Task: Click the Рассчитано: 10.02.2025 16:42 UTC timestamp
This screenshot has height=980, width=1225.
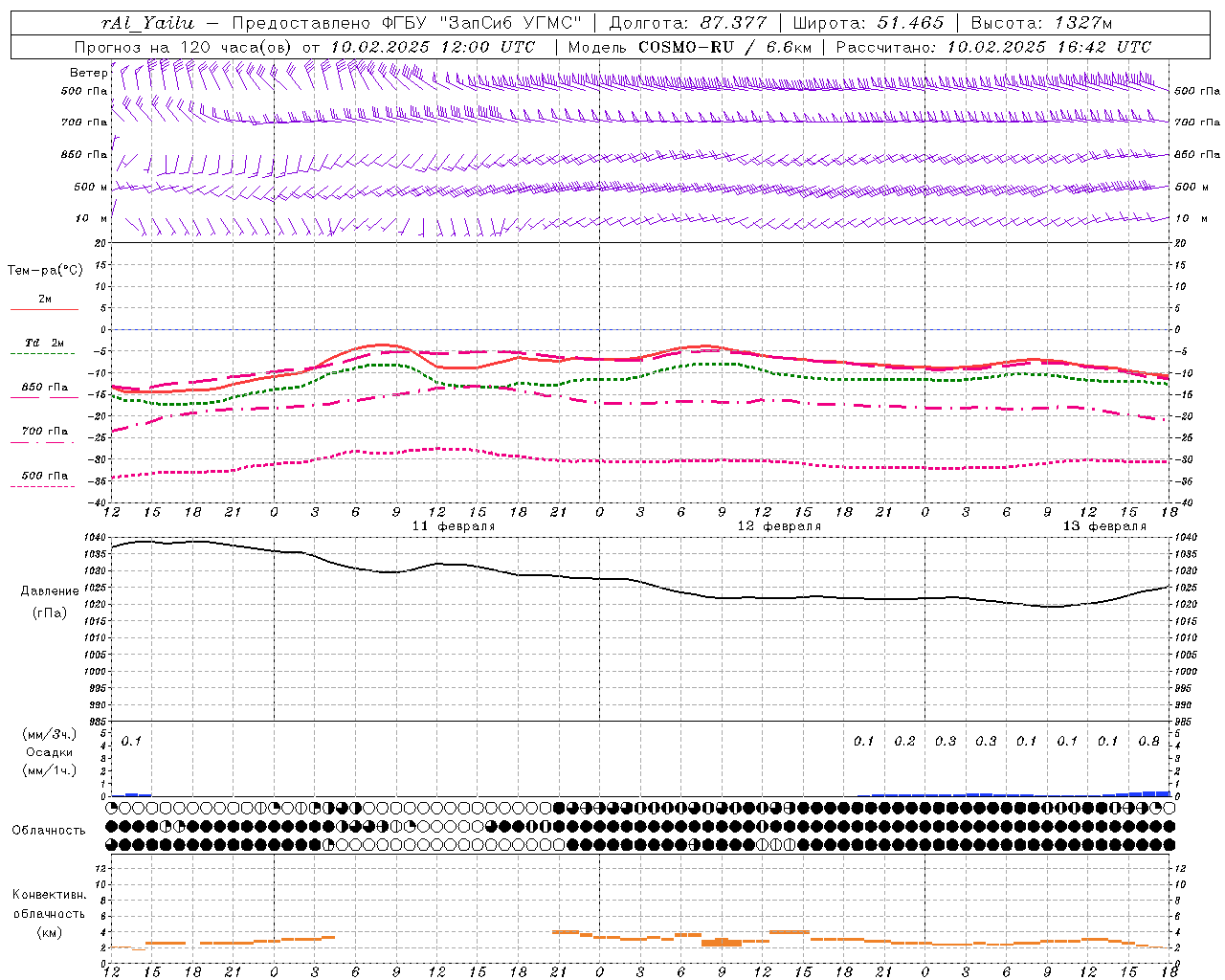Action: 993,47
